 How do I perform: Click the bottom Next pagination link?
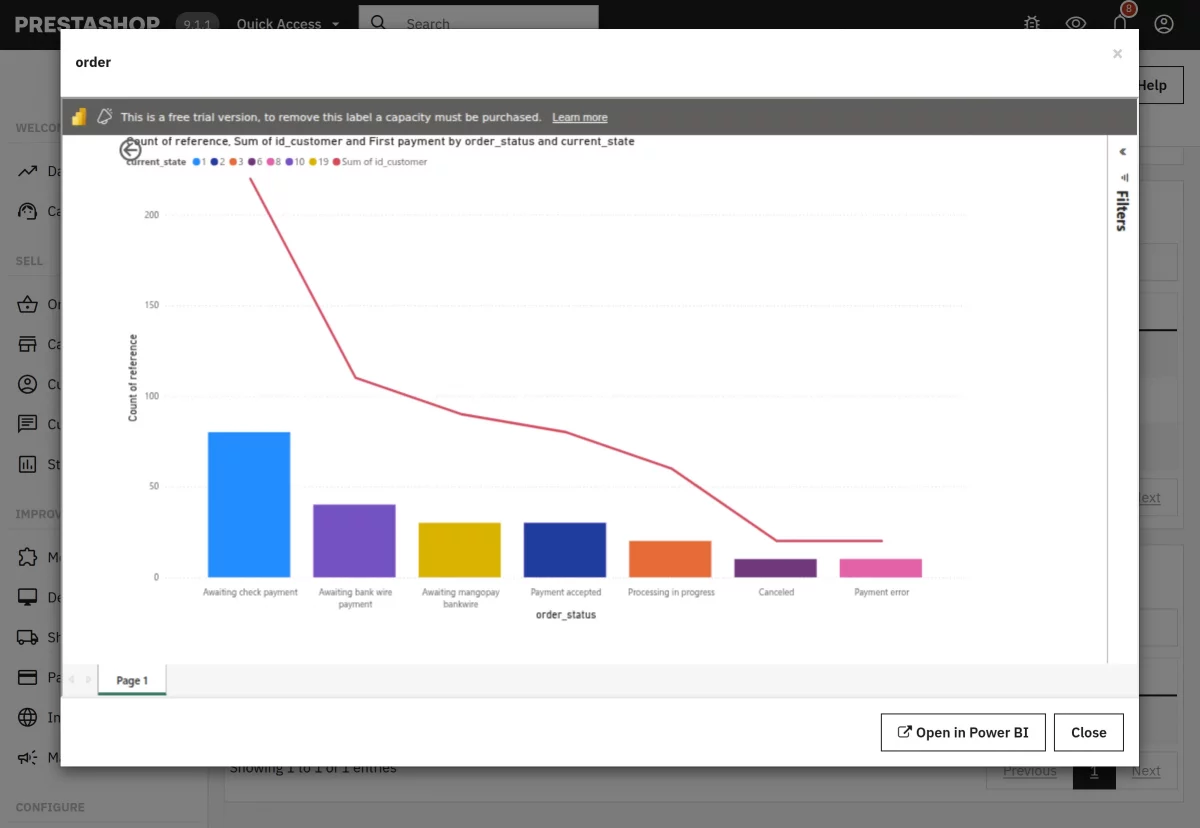click(x=1146, y=771)
